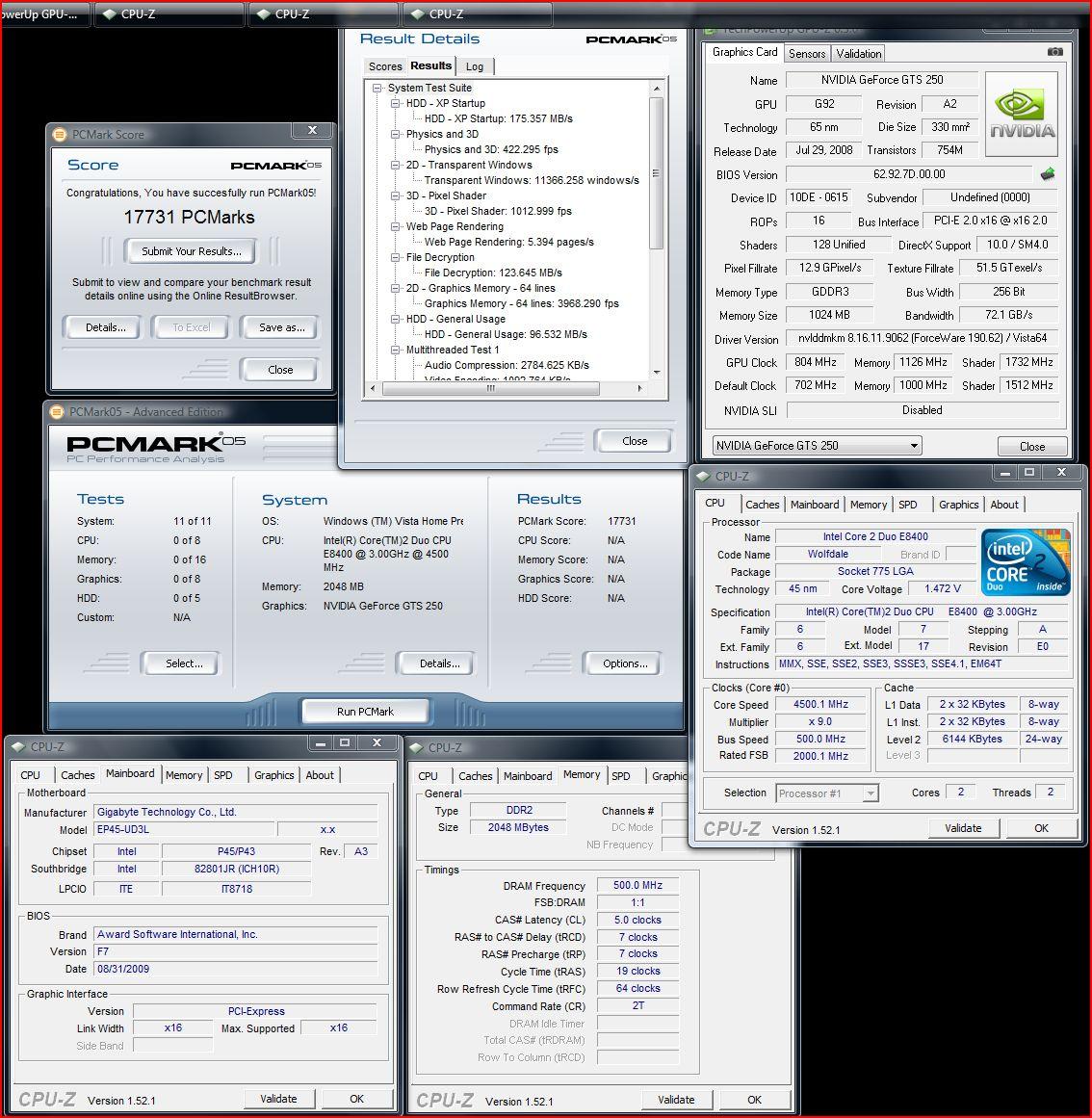Switch to the Log tab in Result Details

point(475,66)
